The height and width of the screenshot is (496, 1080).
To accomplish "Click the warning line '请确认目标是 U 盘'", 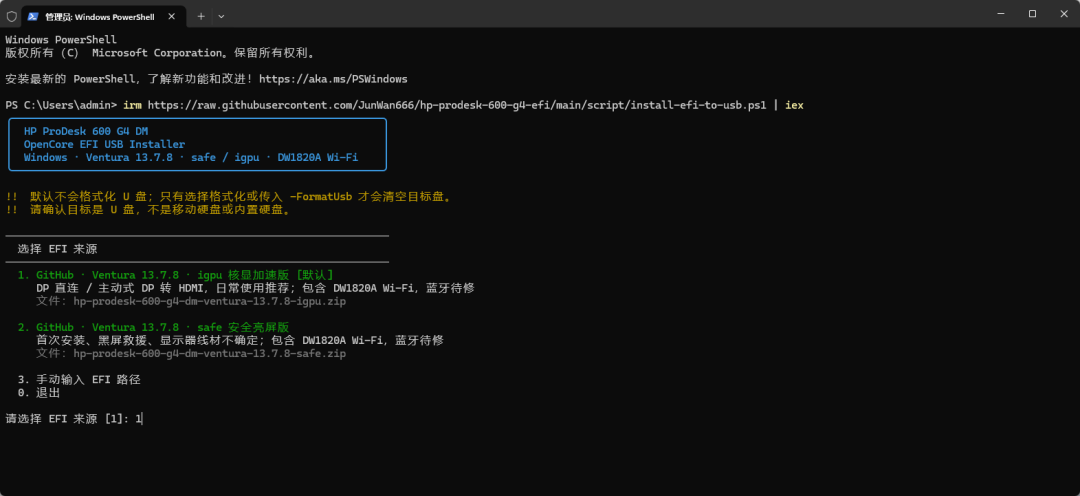I will point(148,210).
